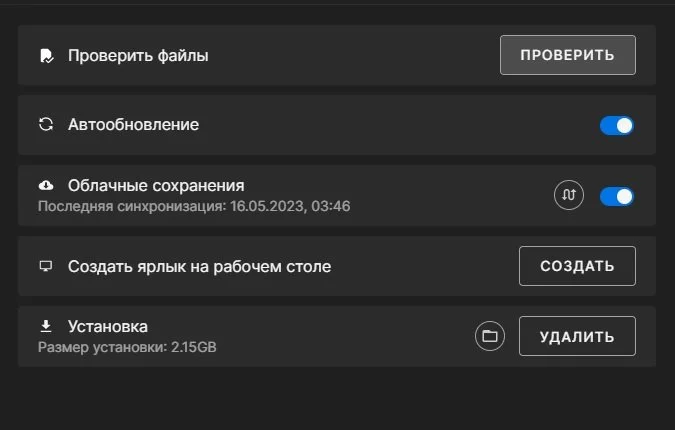This screenshot has width=675, height=430.
Task: Click the verify files document icon
Action: tap(46, 56)
